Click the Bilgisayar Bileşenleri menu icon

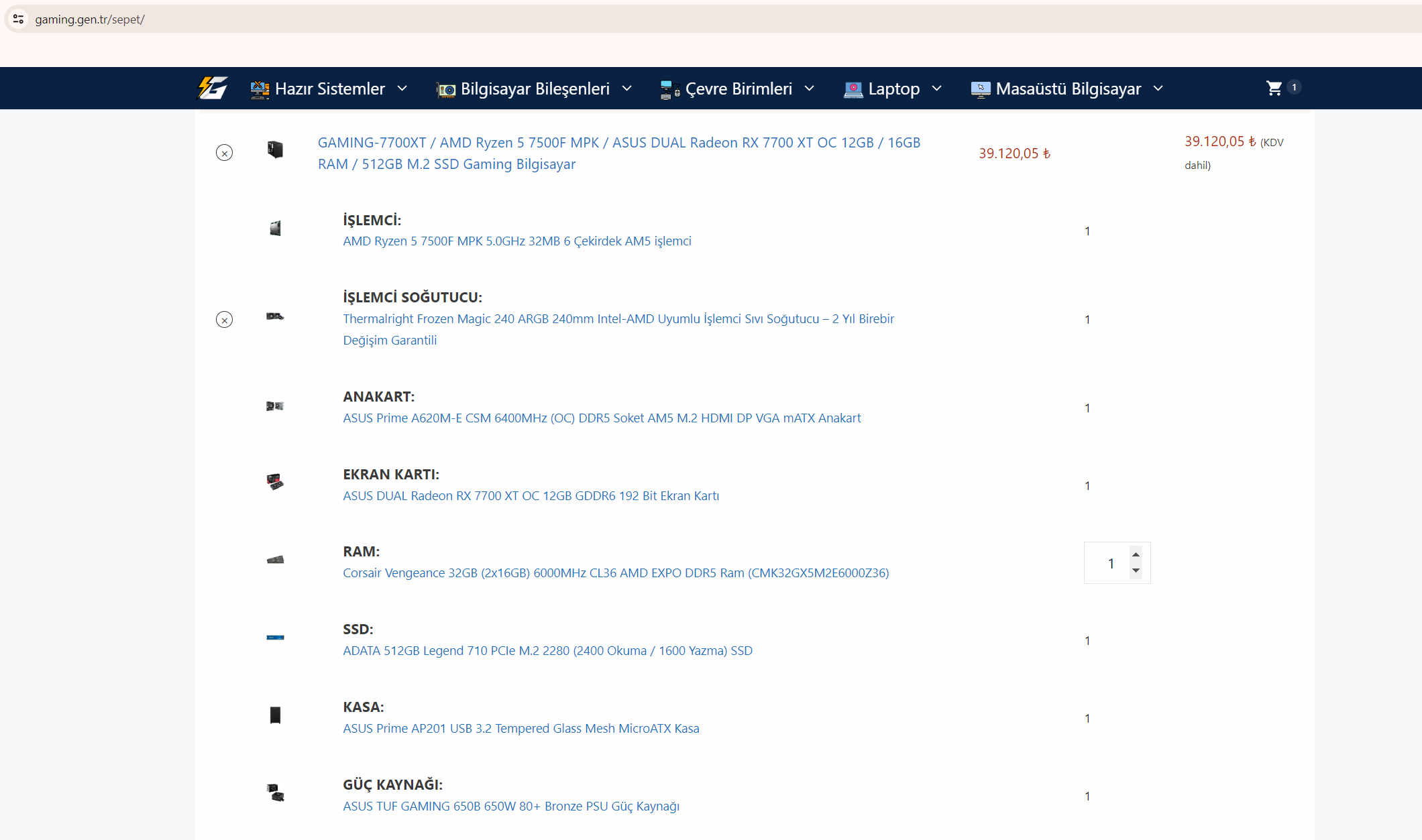pos(445,89)
